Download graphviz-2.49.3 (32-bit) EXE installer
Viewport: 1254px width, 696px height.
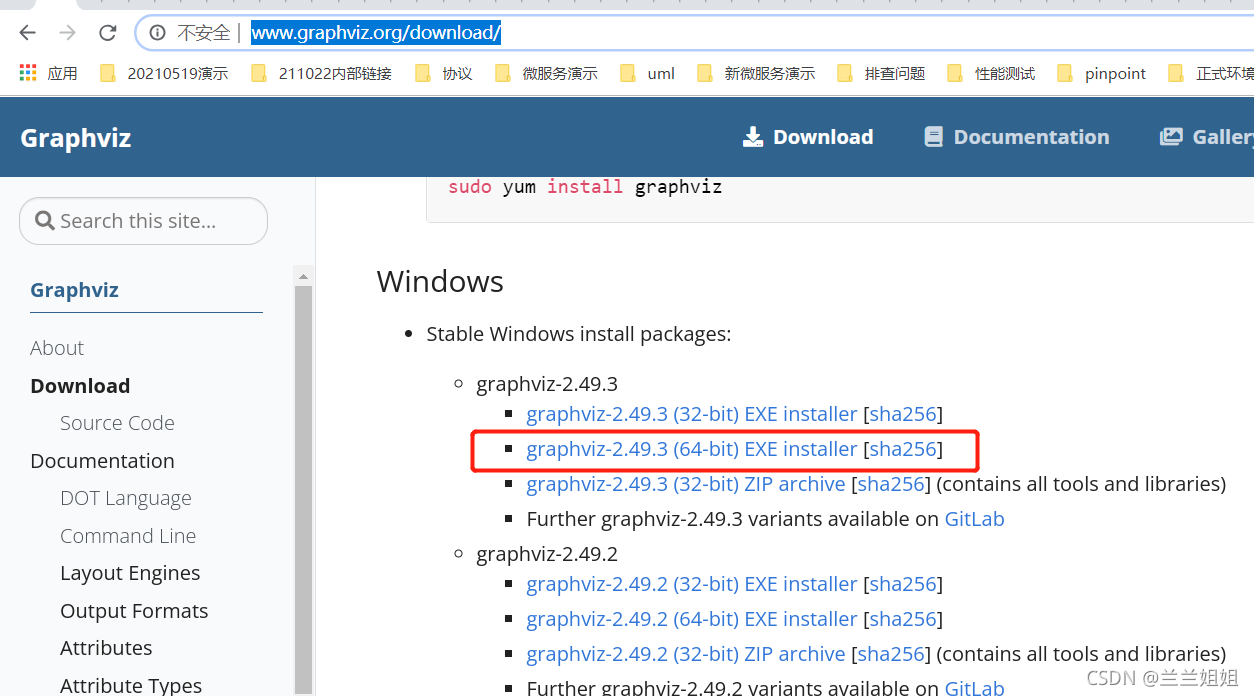[692, 414]
